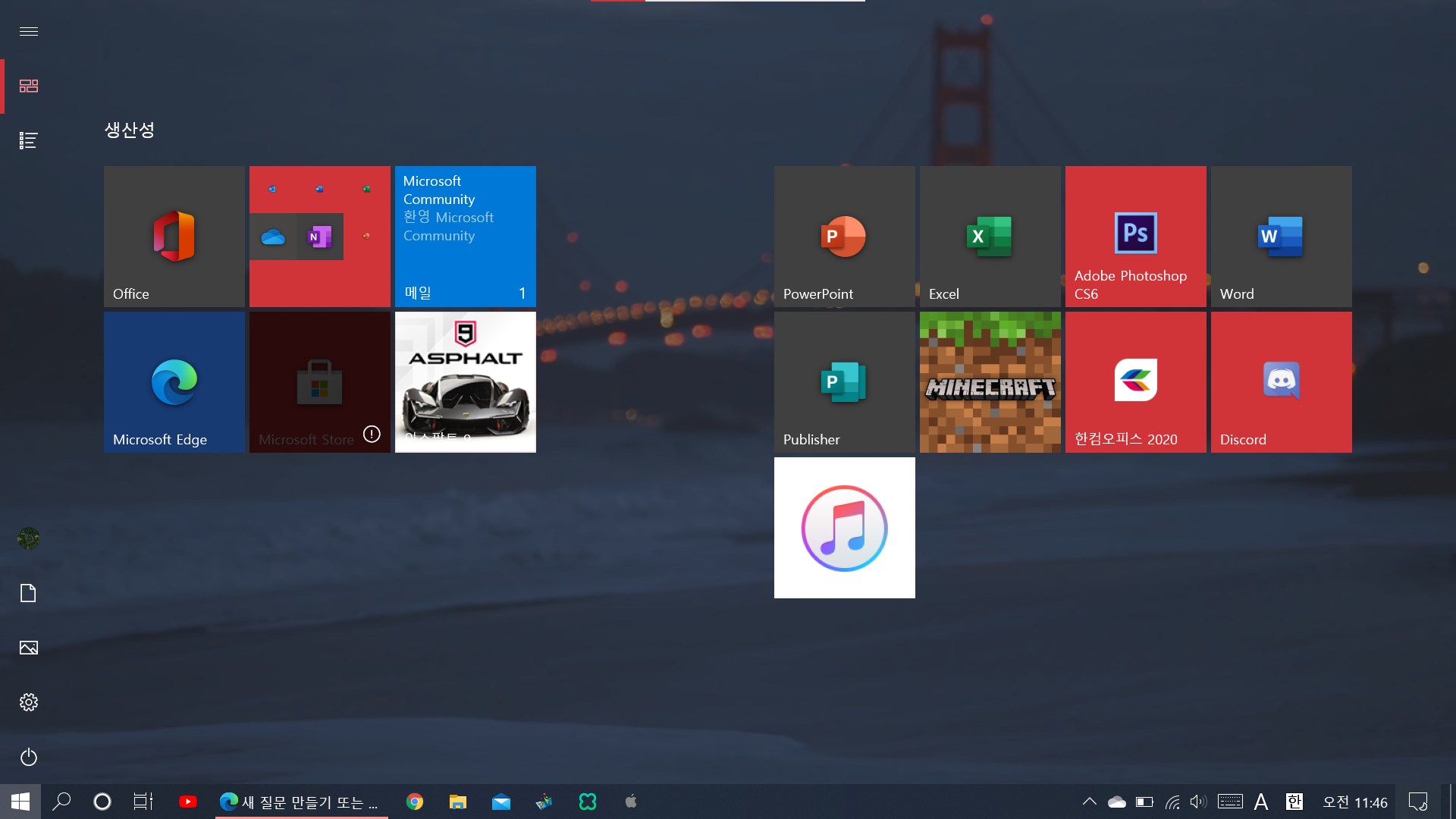Open the Documents folder from sidebar
The image size is (1456, 819).
click(x=29, y=593)
